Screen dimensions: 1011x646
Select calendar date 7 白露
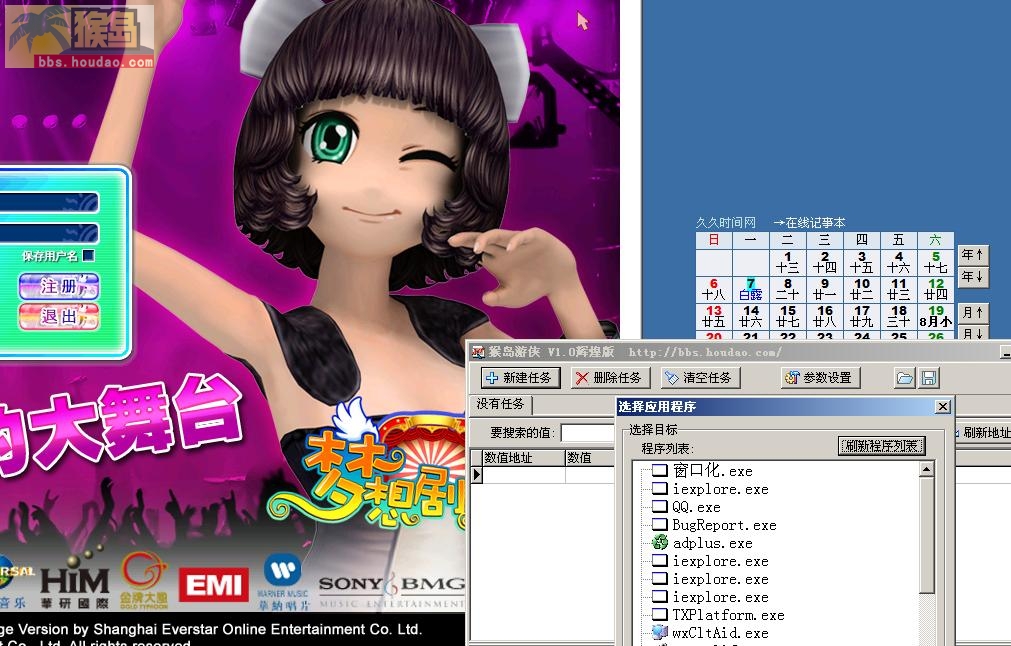click(751, 289)
